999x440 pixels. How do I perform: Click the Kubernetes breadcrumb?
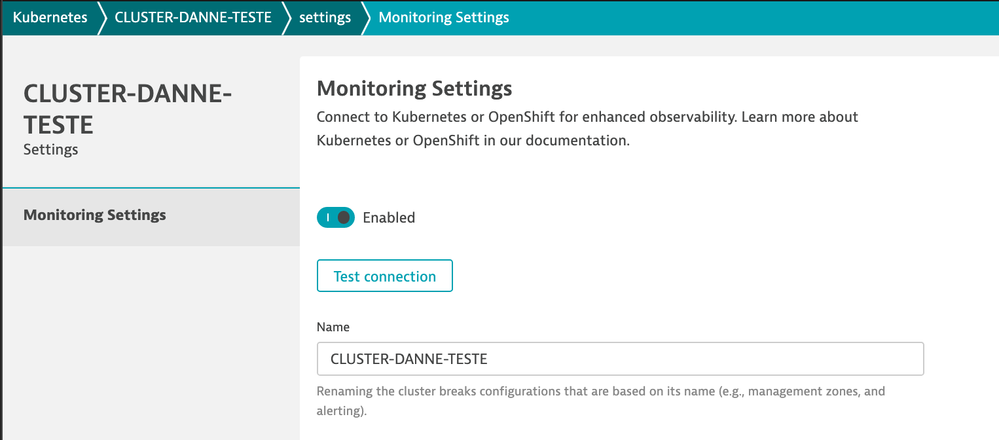pyautogui.click(x=49, y=18)
